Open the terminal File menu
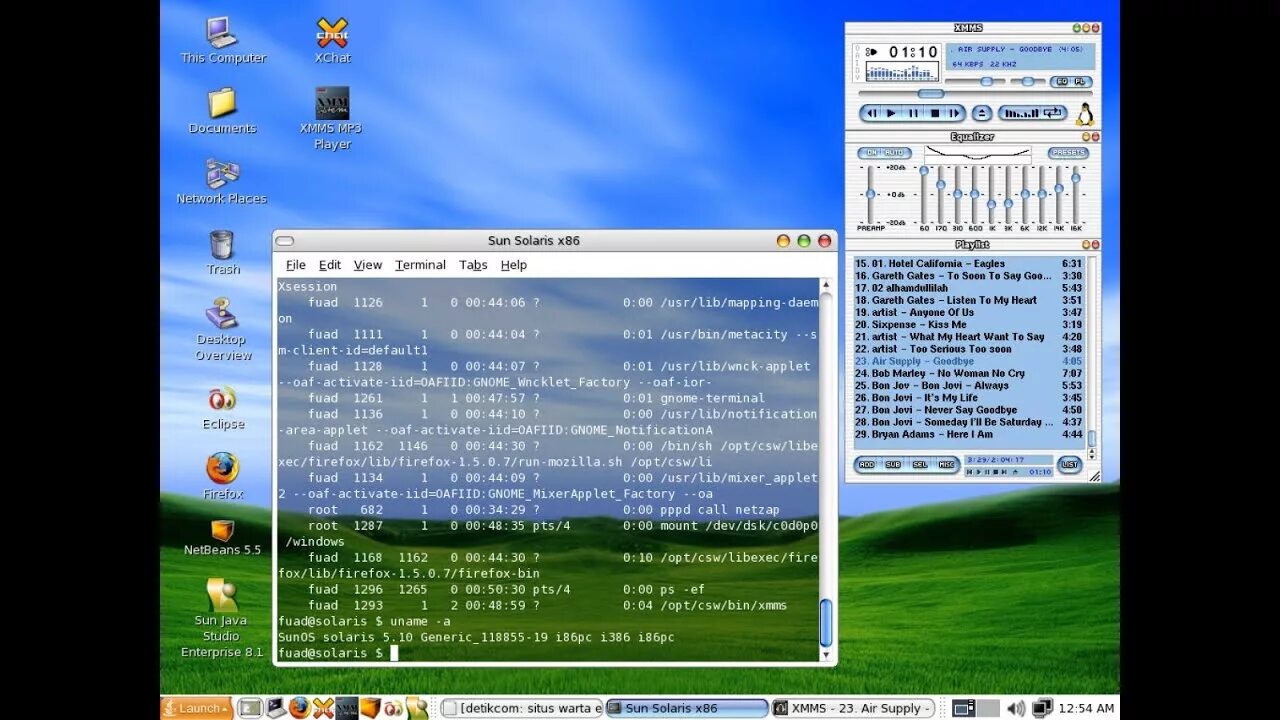 pos(296,265)
